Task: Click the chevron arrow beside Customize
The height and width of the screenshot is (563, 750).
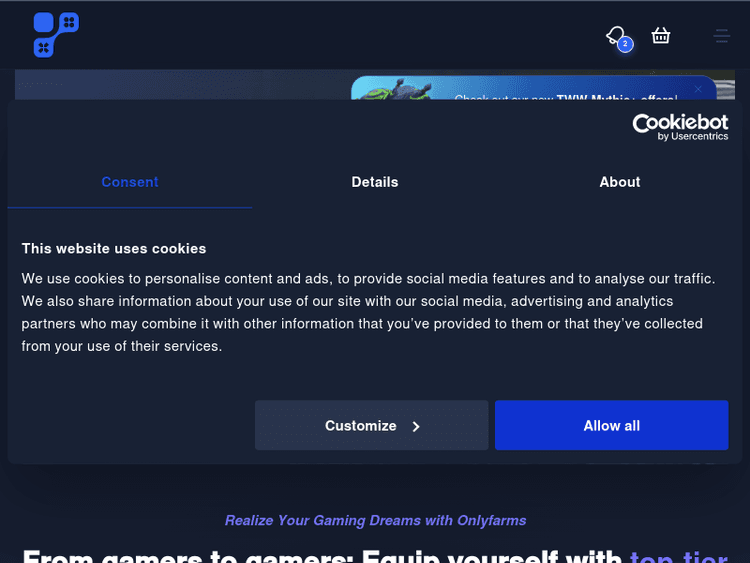Action: point(416,426)
